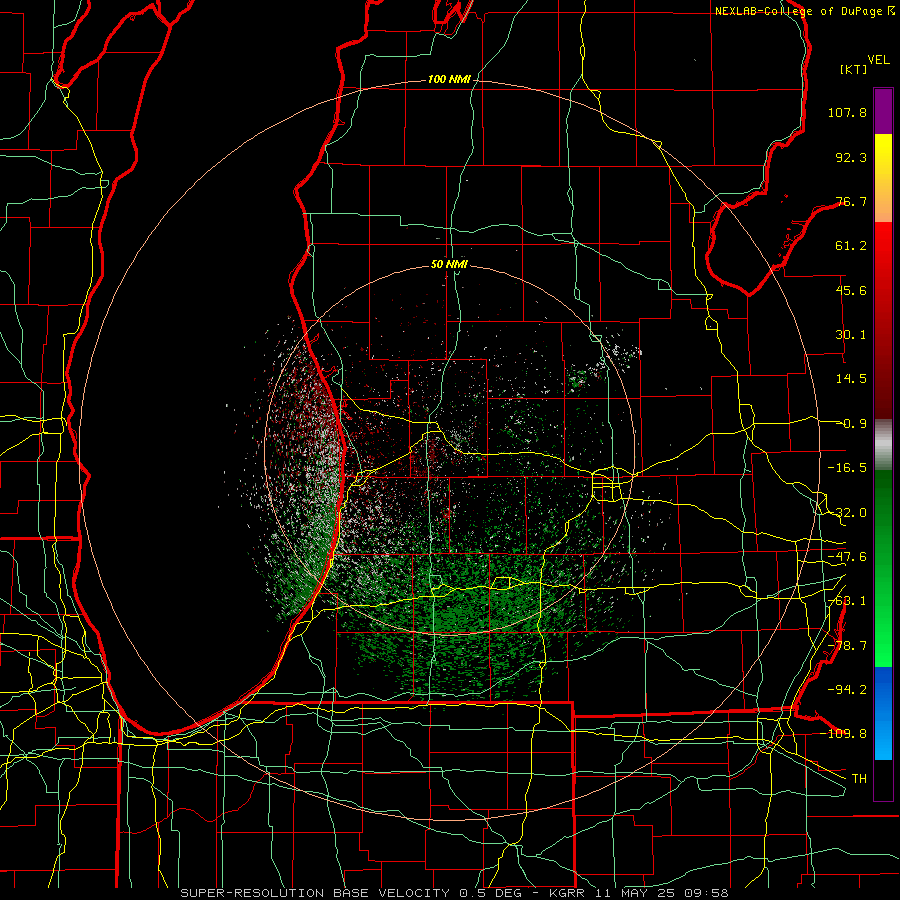Click the -0.9 legend value
Image resolution: width=900 pixels, height=900 pixels.
coord(851,424)
